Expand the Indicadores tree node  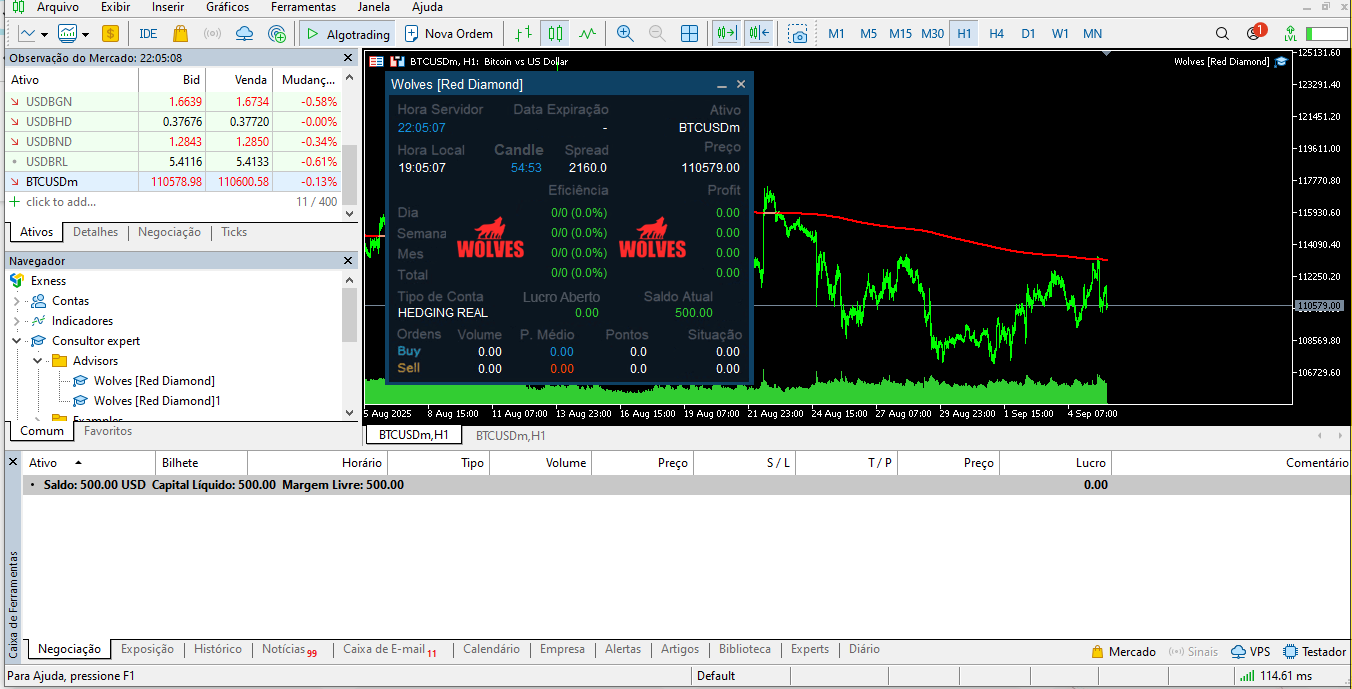(x=16, y=321)
